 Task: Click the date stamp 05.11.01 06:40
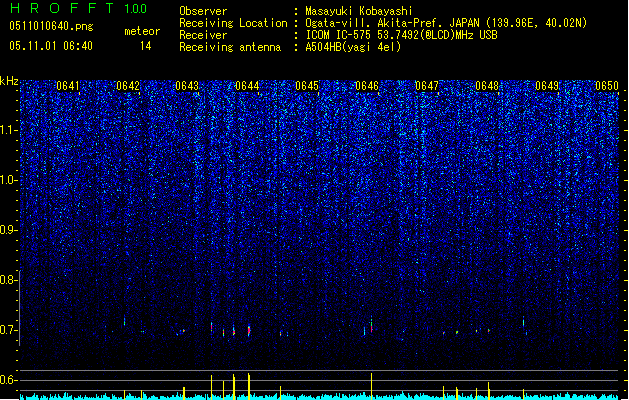51,46
